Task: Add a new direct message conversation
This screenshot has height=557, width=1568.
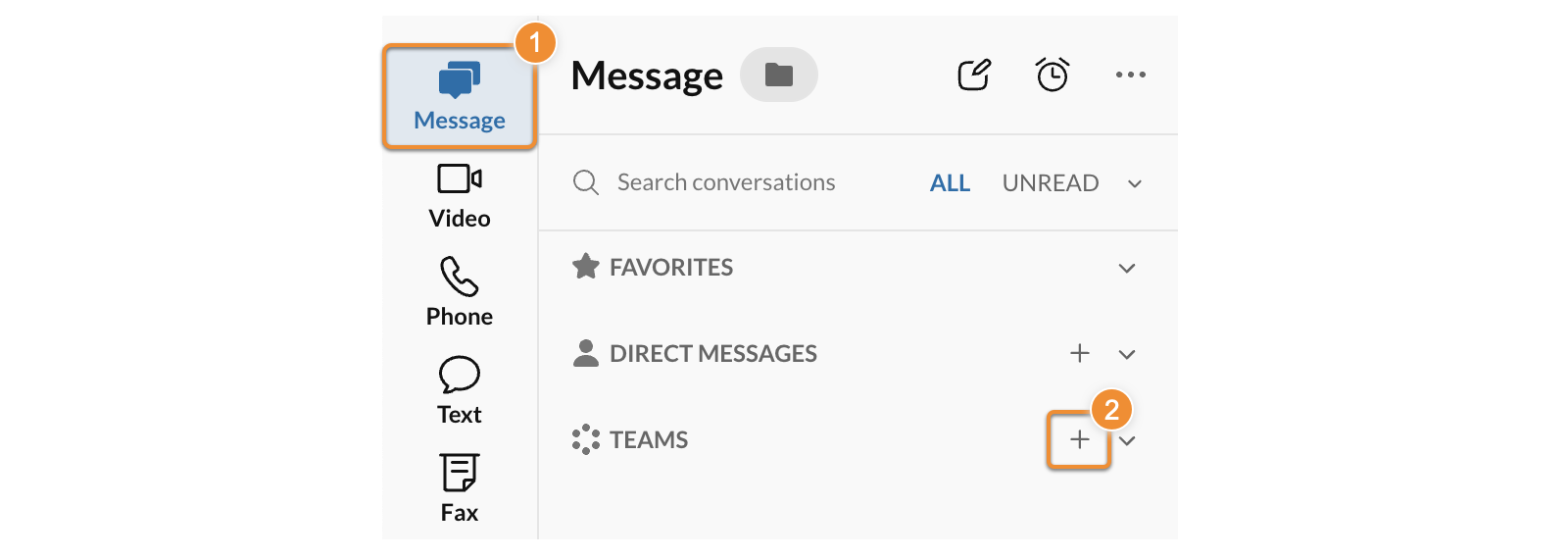Action: coord(1079,353)
